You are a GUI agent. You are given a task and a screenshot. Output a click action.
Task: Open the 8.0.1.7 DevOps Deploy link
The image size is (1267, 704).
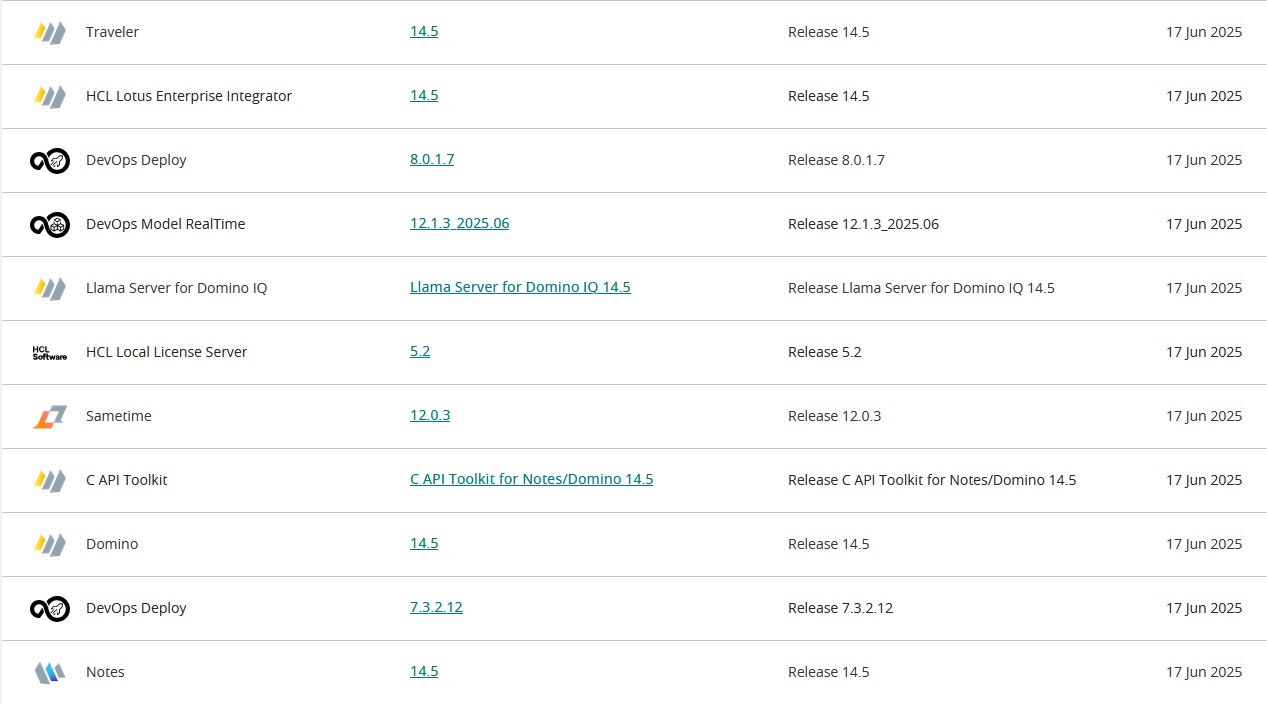(x=432, y=159)
